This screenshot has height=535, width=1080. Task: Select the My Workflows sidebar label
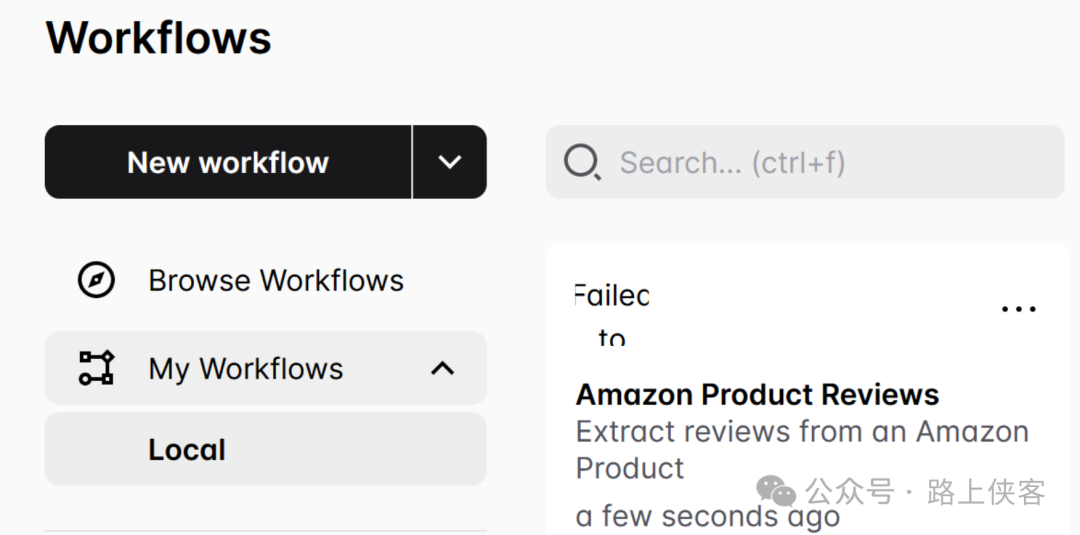(x=246, y=369)
